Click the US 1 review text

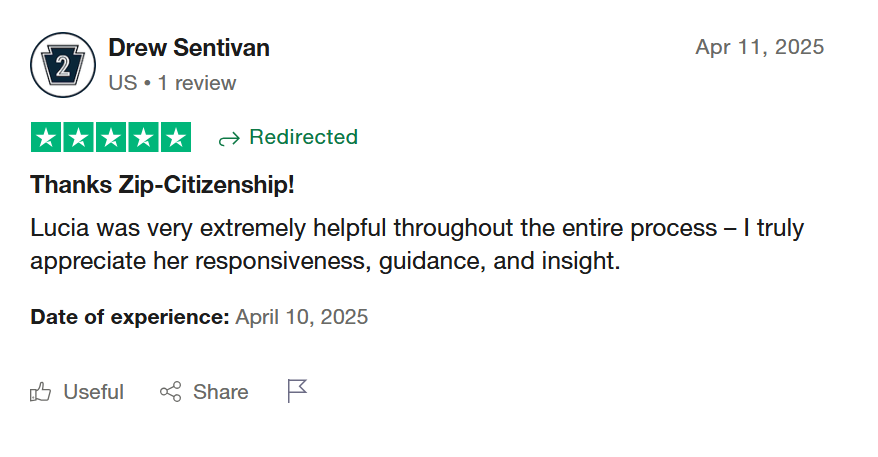pos(172,83)
